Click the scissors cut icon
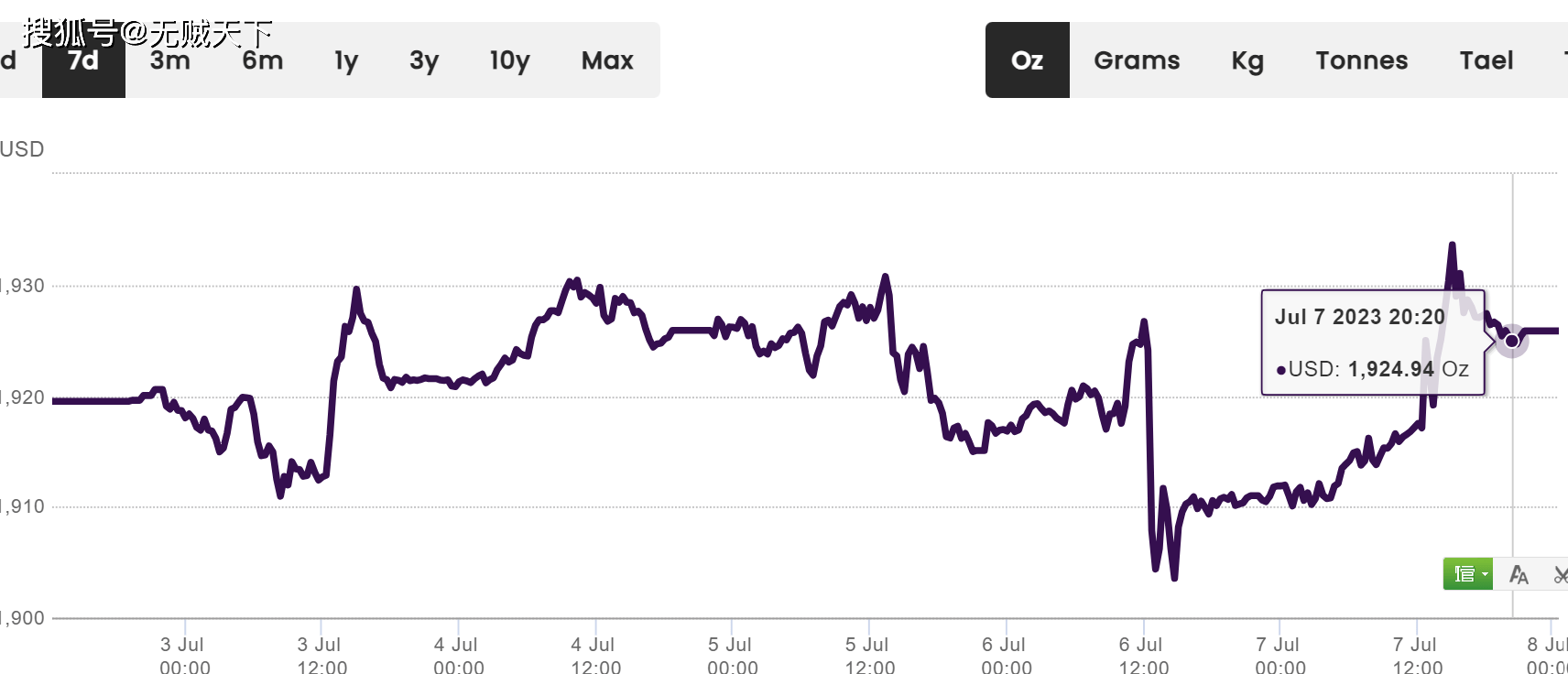This screenshot has width=1568, height=674. click(1560, 574)
